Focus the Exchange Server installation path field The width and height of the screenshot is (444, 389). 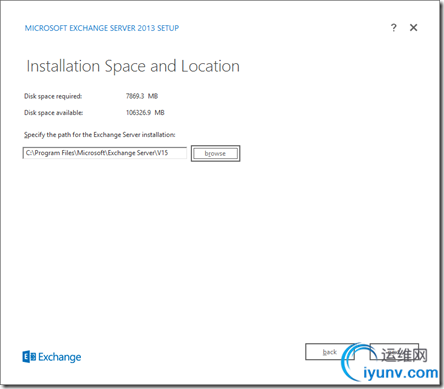tap(105, 153)
